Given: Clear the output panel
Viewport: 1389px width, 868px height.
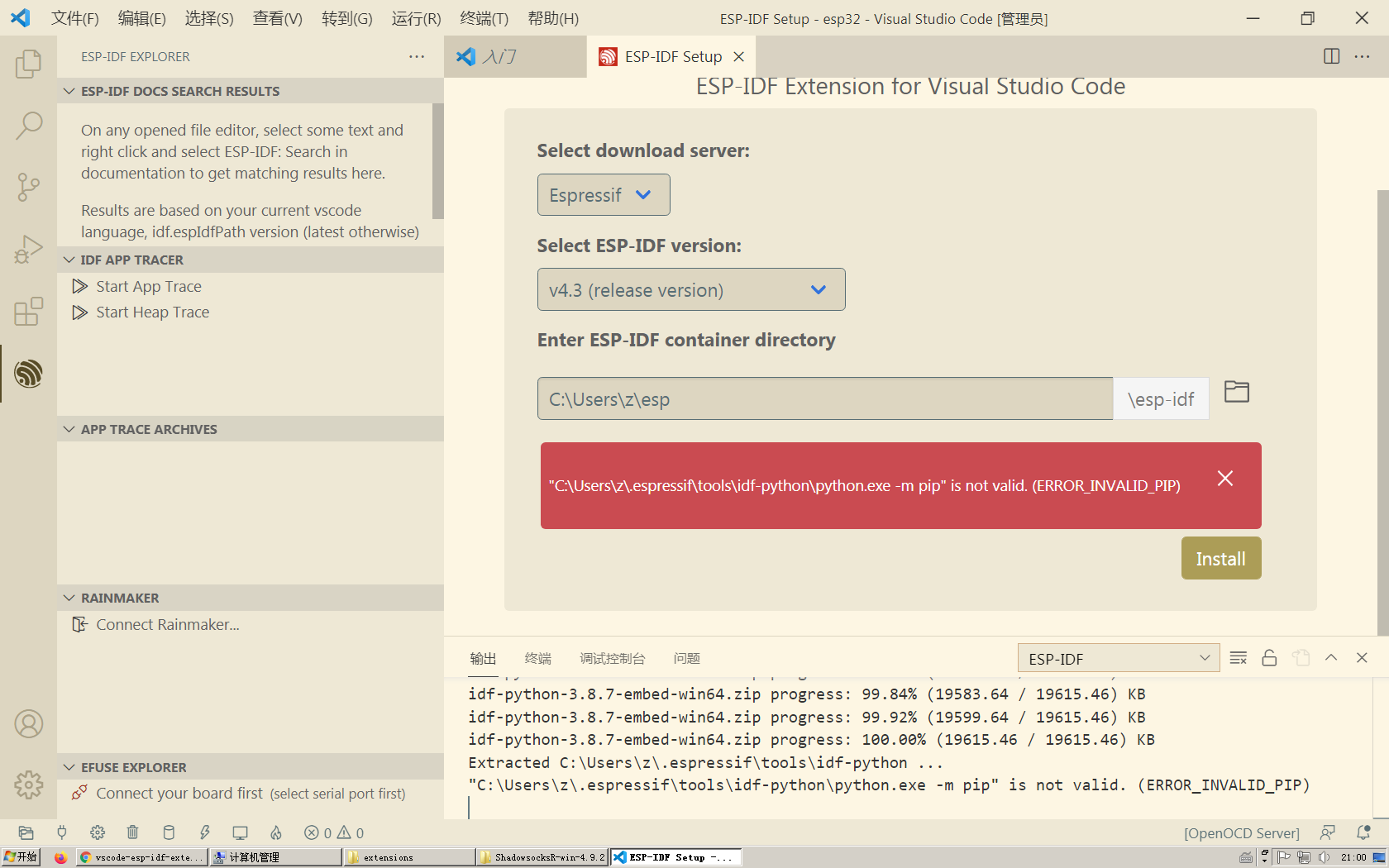Looking at the screenshot, I should 1238,658.
